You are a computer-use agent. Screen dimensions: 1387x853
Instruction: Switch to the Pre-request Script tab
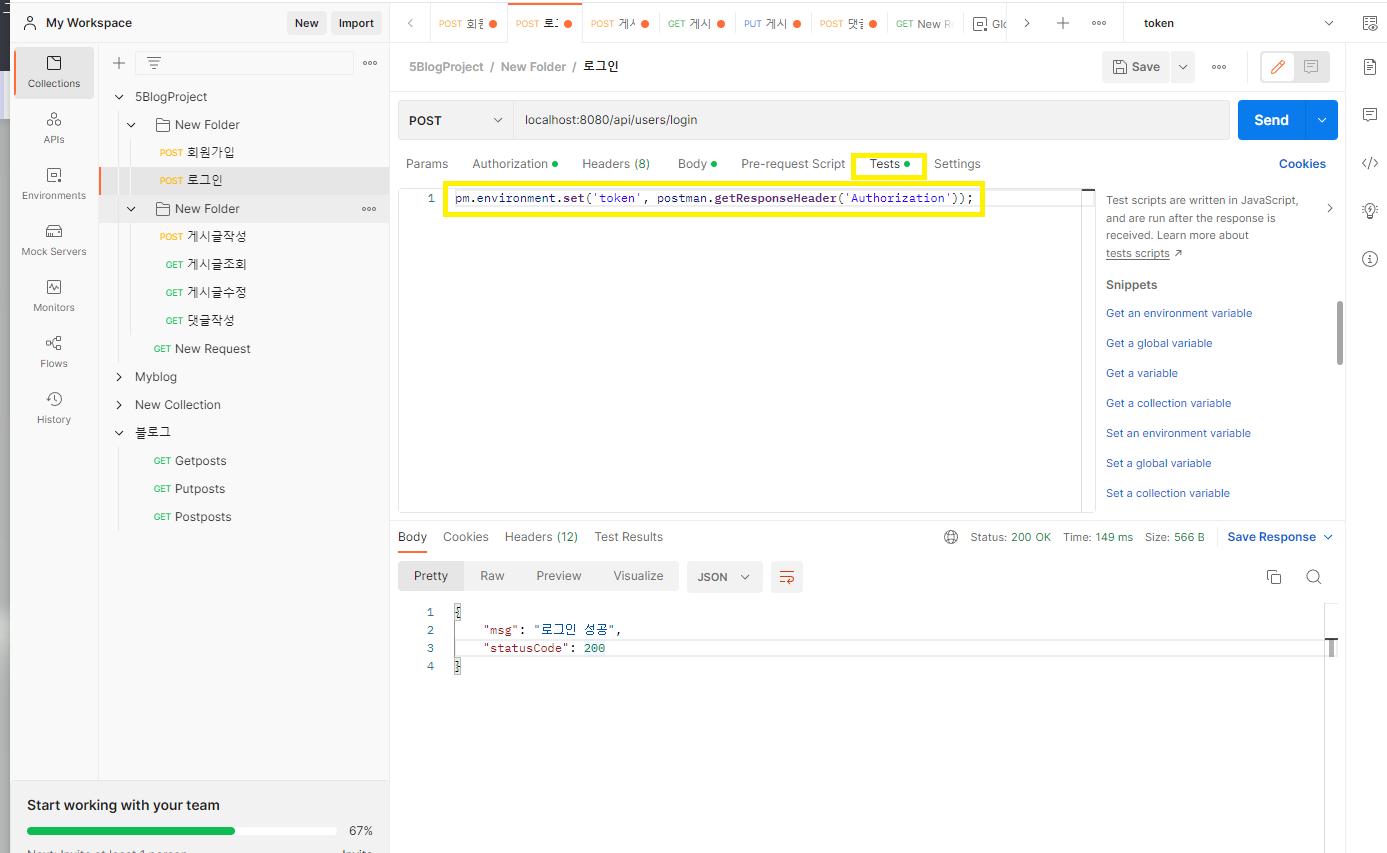(x=793, y=164)
